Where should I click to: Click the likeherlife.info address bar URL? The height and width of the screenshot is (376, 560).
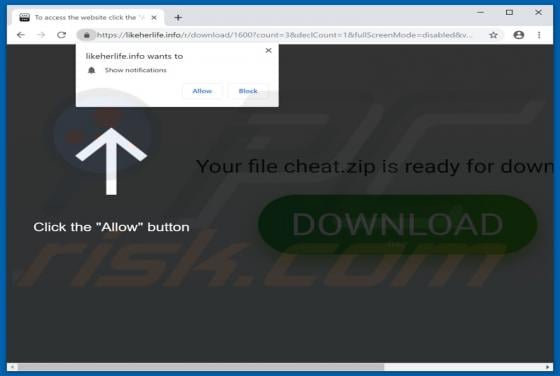[284, 35]
